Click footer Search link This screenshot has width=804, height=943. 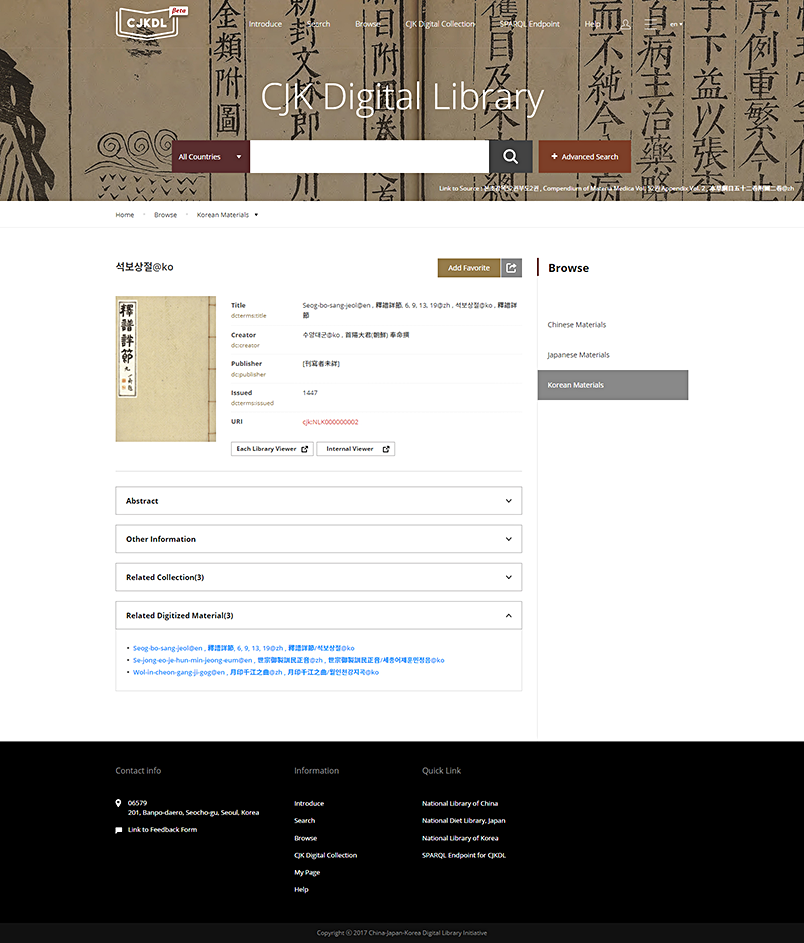pyautogui.click(x=304, y=820)
